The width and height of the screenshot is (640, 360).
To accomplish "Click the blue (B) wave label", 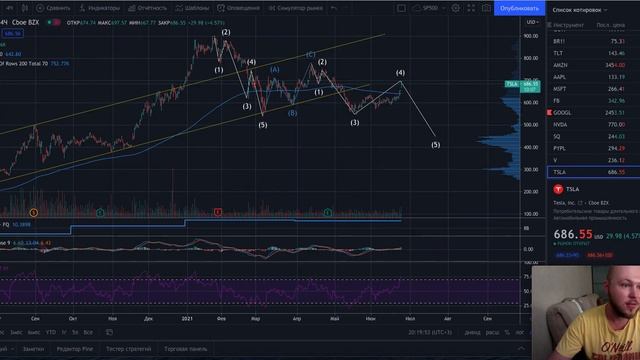I will [x=292, y=113].
